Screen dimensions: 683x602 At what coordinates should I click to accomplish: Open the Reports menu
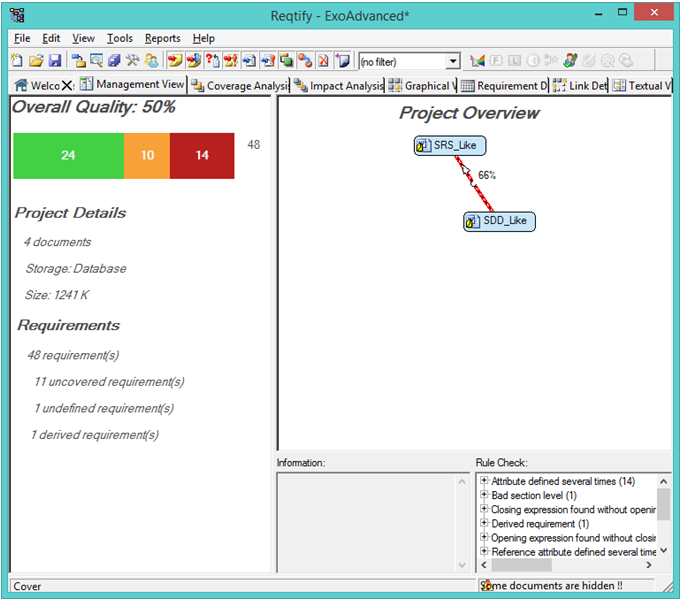(162, 38)
